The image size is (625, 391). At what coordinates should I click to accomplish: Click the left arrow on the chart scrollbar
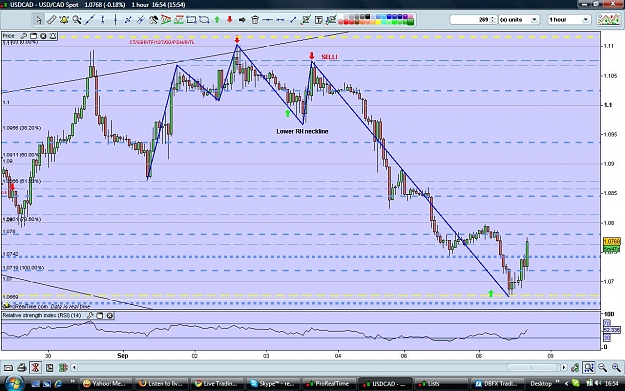[74, 367]
